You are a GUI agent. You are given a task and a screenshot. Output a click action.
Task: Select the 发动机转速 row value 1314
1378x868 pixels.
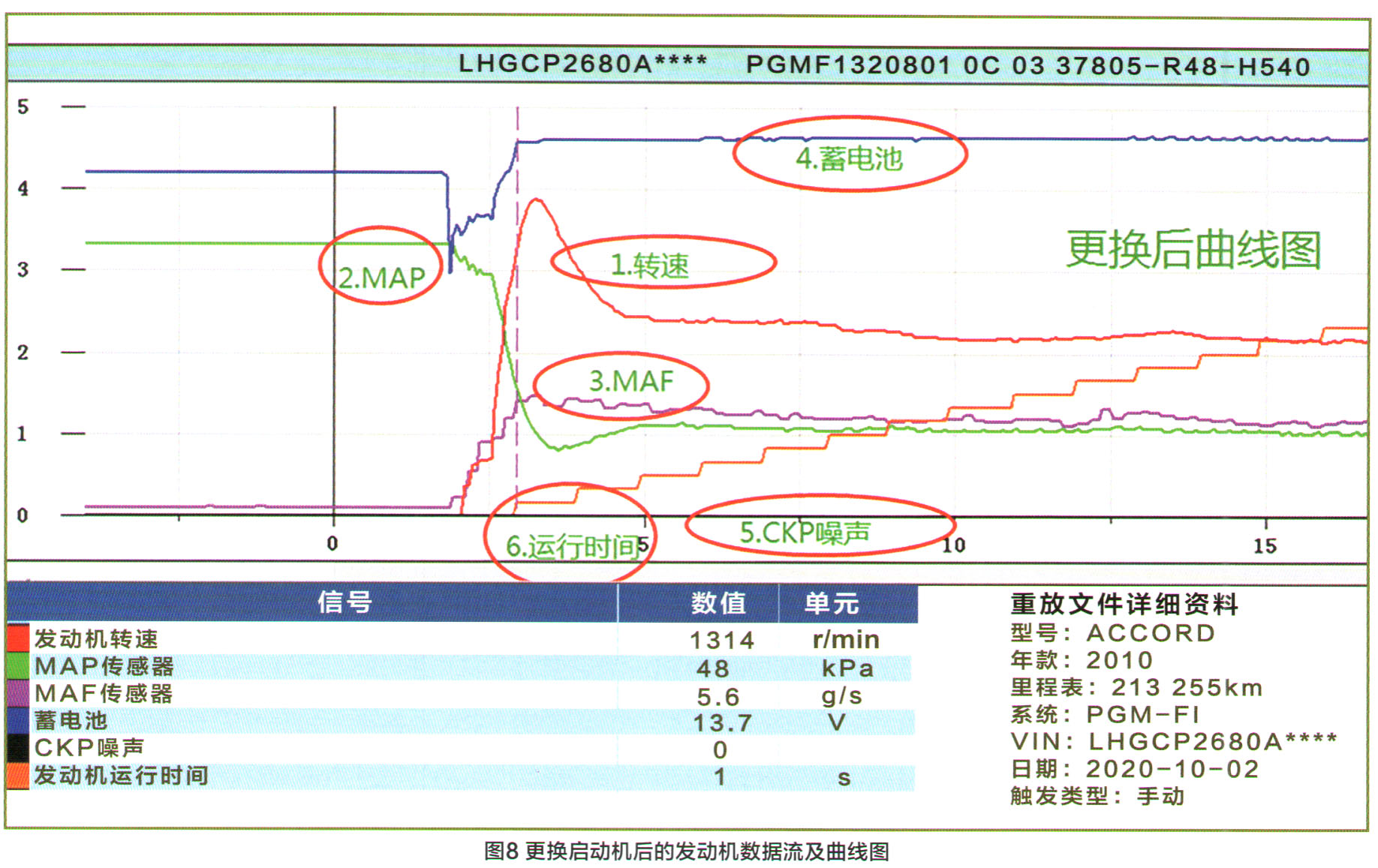coord(721,640)
